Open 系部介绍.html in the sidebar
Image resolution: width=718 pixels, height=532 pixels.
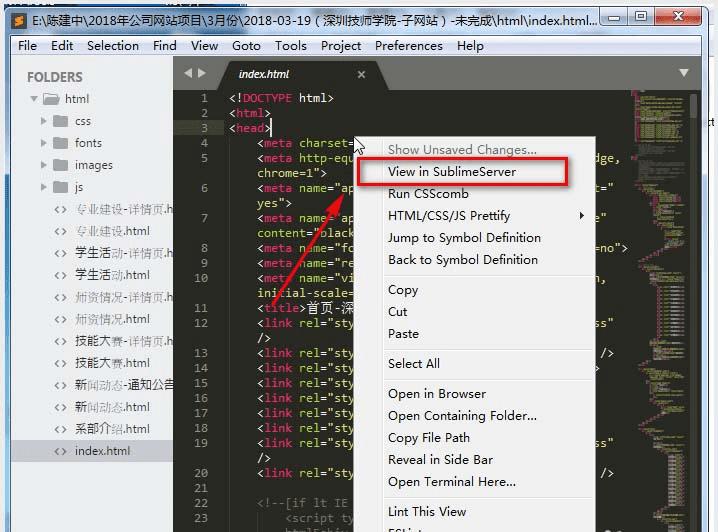[x=112, y=429]
